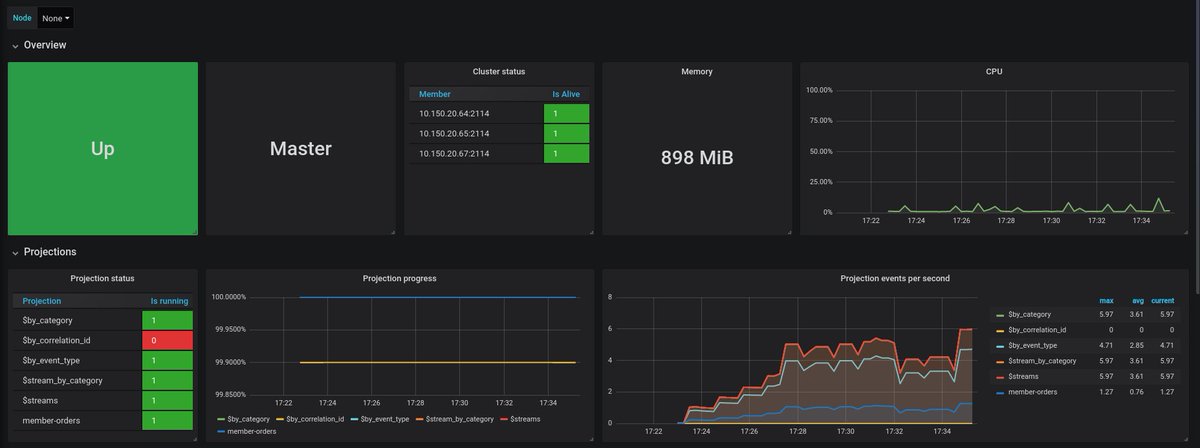Open the Node variable None dropdown
1200x448 pixels.
56,18
